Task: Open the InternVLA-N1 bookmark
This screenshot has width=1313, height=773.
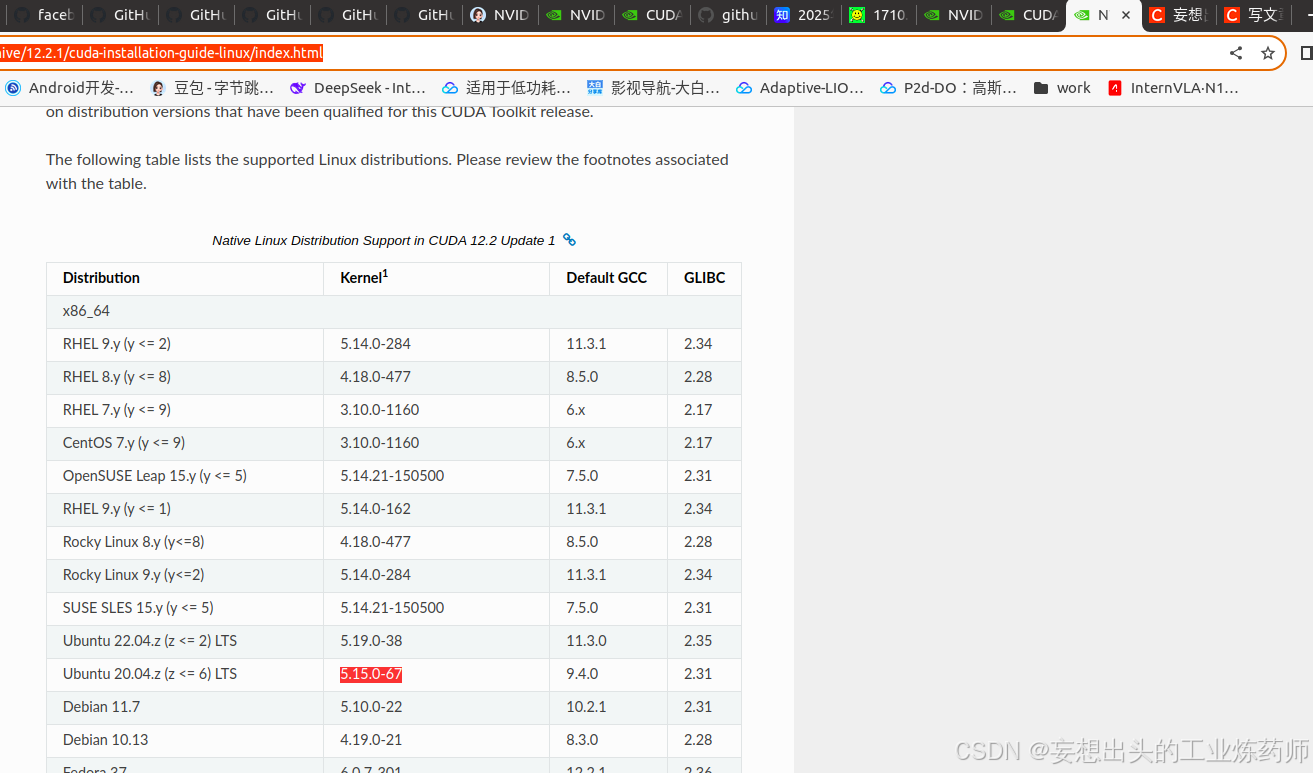Action: (1173, 88)
